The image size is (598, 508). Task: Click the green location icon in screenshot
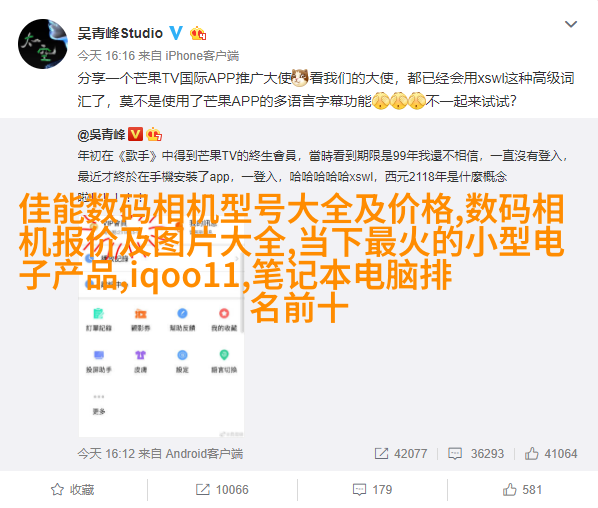pos(224,355)
